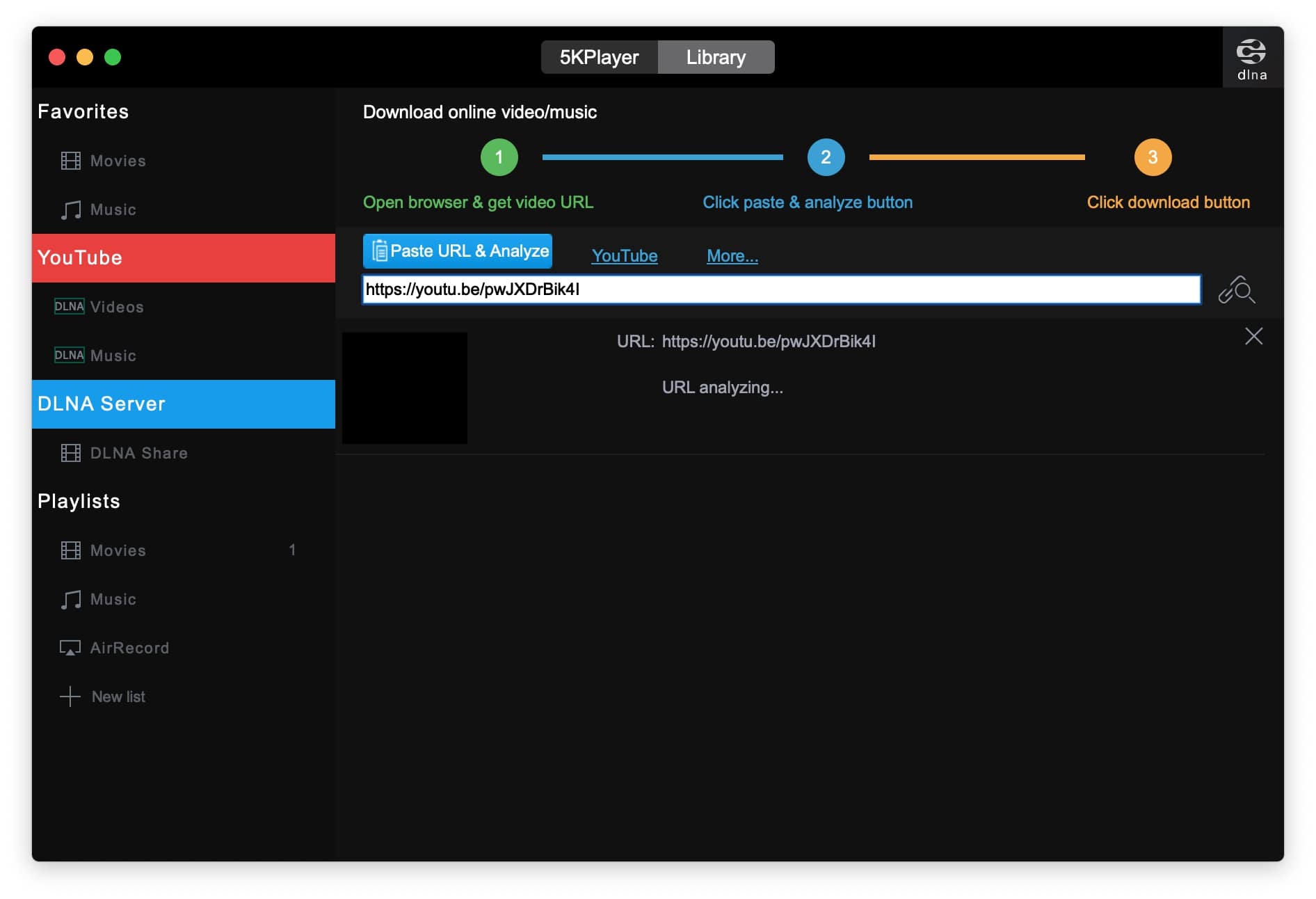Image resolution: width=1316 pixels, height=899 pixels.
Task: Open the YouTube hyperlink
Action: point(625,256)
